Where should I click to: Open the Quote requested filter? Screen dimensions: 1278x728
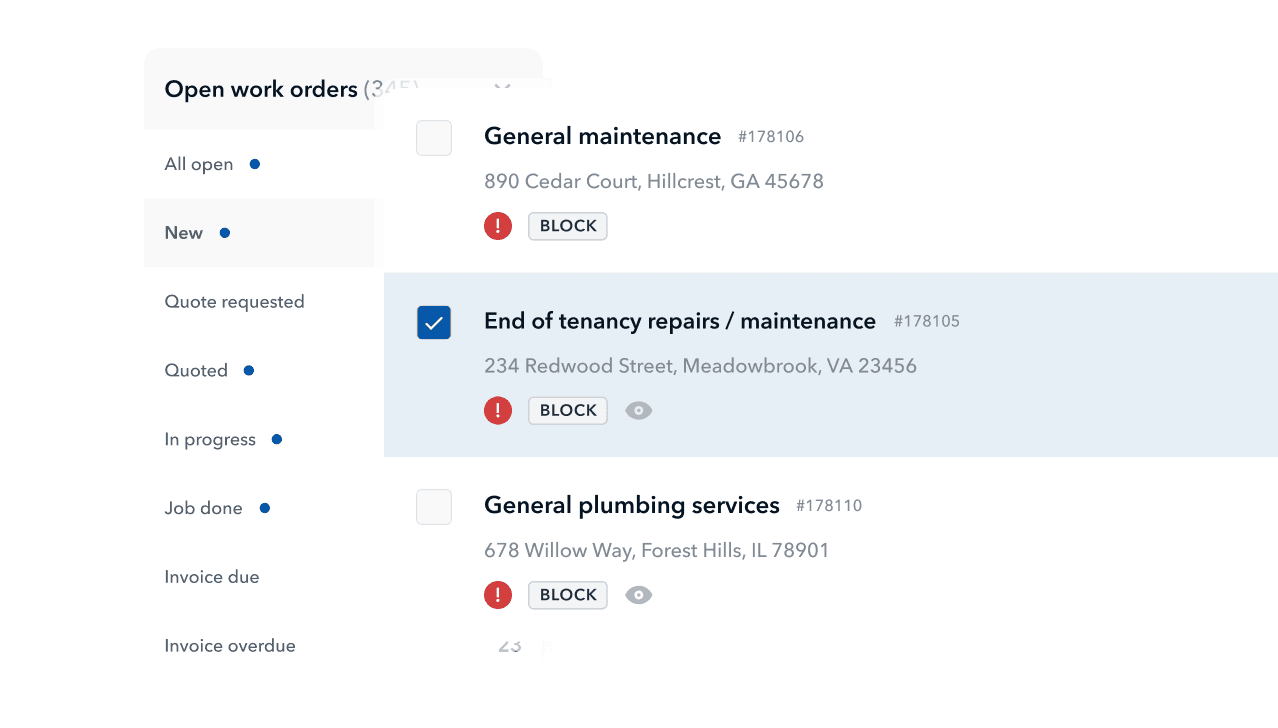(234, 302)
